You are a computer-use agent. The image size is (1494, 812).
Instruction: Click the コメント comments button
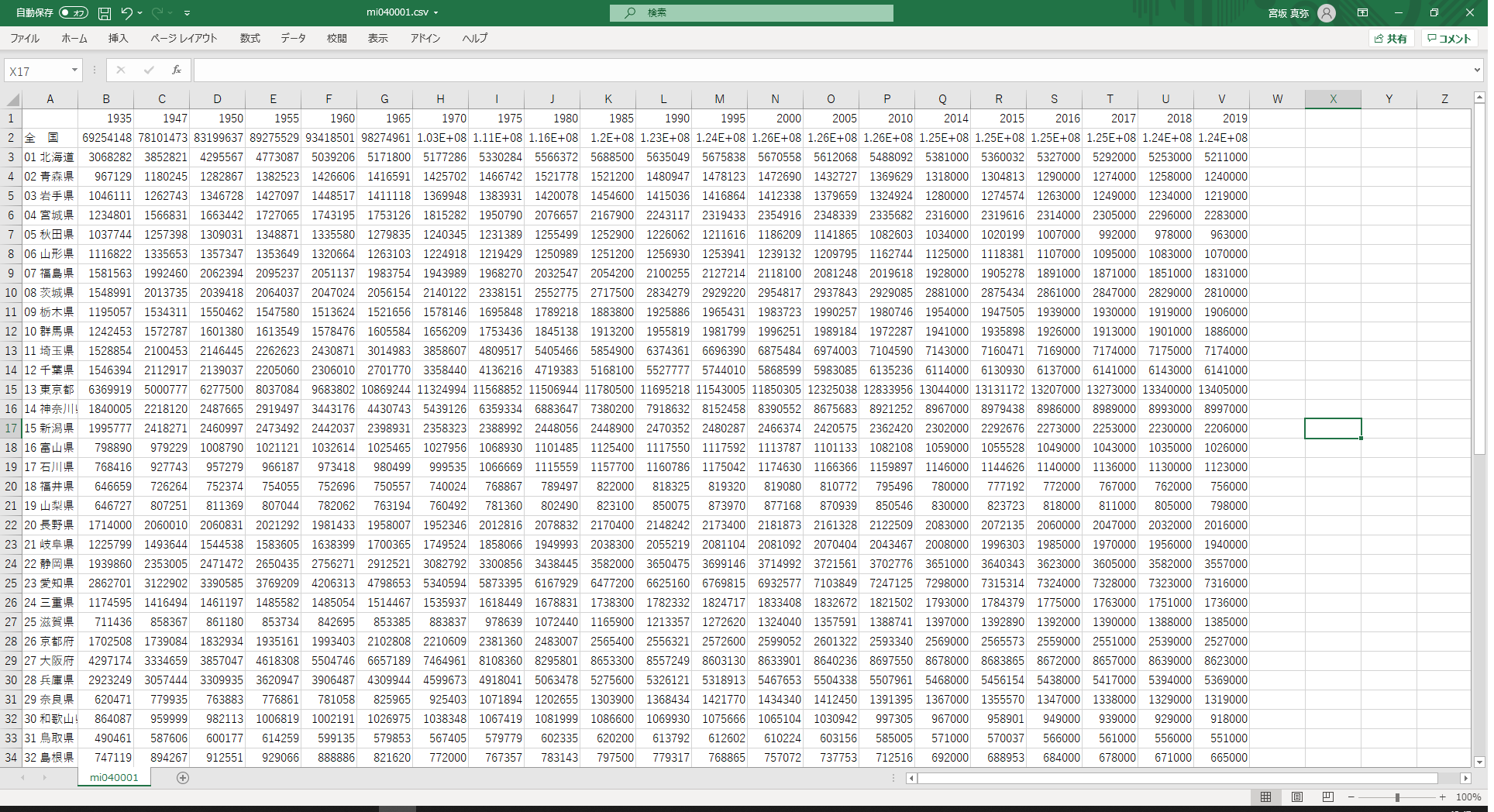tap(1450, 39)
